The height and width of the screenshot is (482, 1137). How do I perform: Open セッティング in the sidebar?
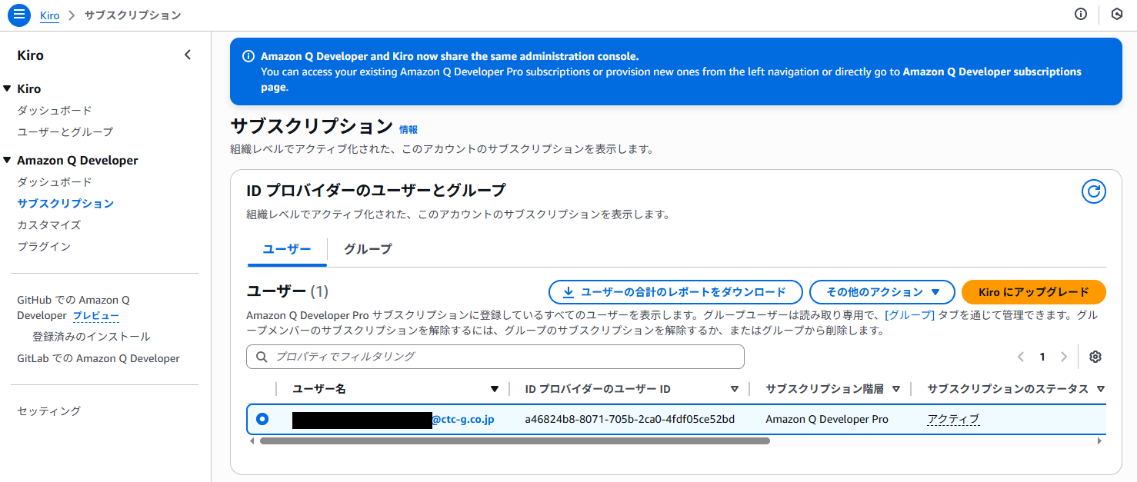(x=49, y=411)
